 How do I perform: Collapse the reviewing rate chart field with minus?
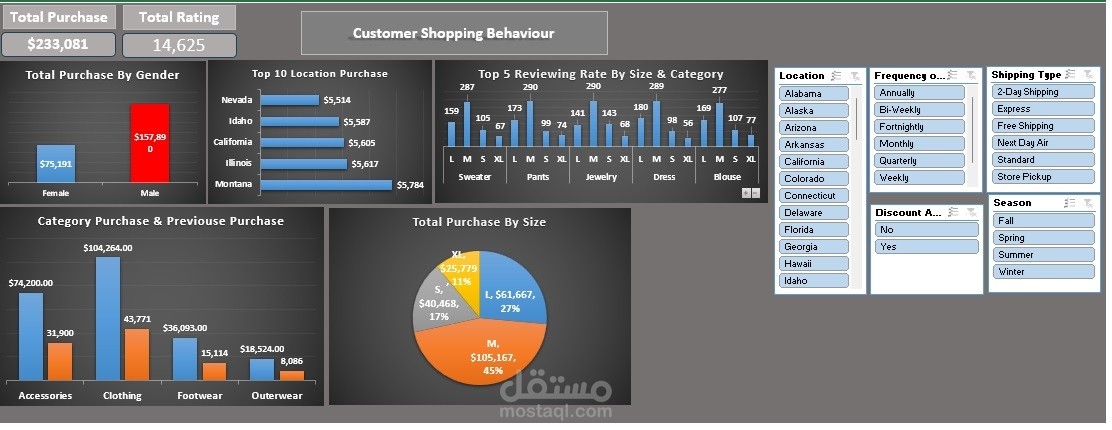click(755, 193)
